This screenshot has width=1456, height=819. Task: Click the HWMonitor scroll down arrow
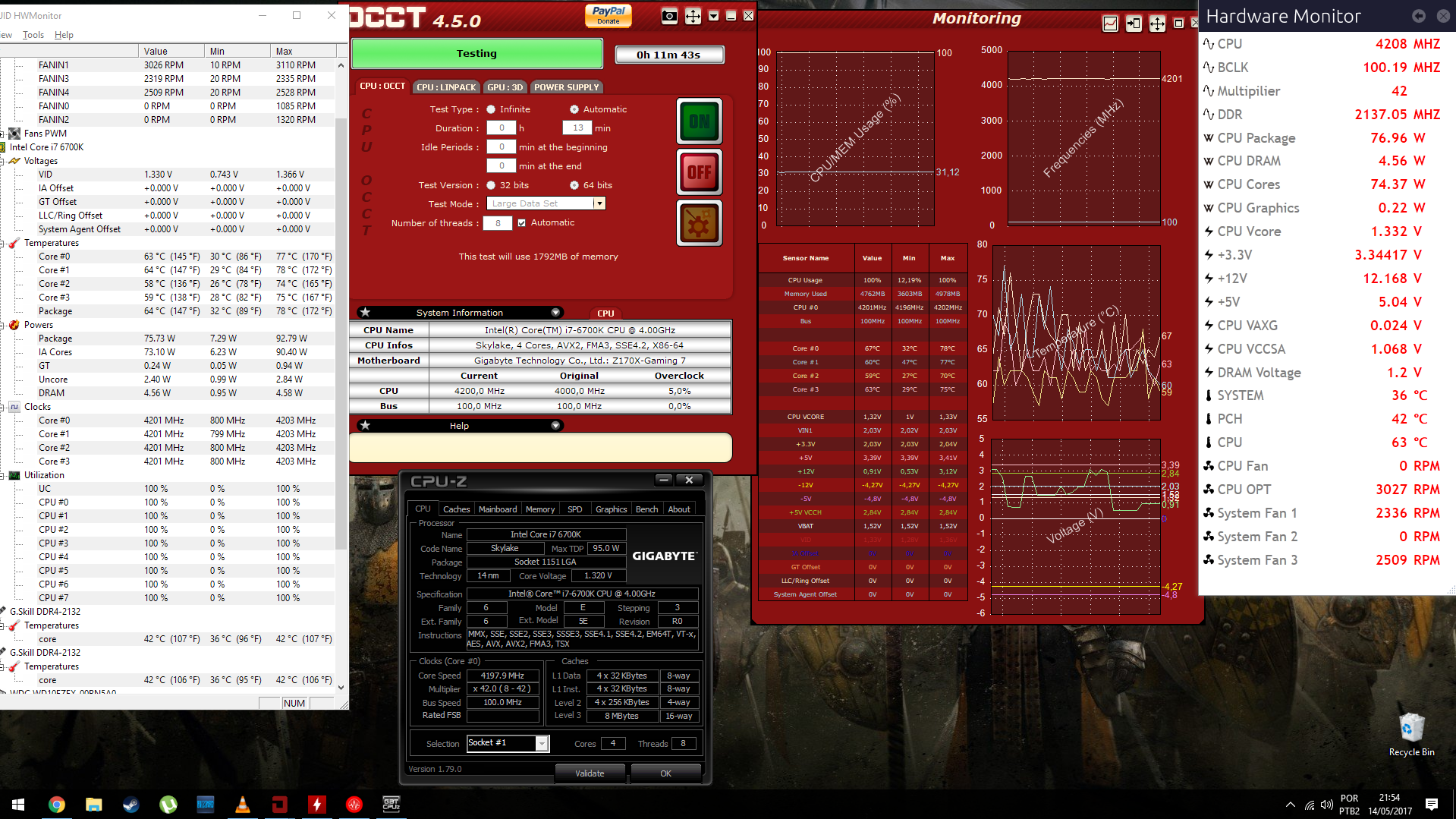point(341,688)
